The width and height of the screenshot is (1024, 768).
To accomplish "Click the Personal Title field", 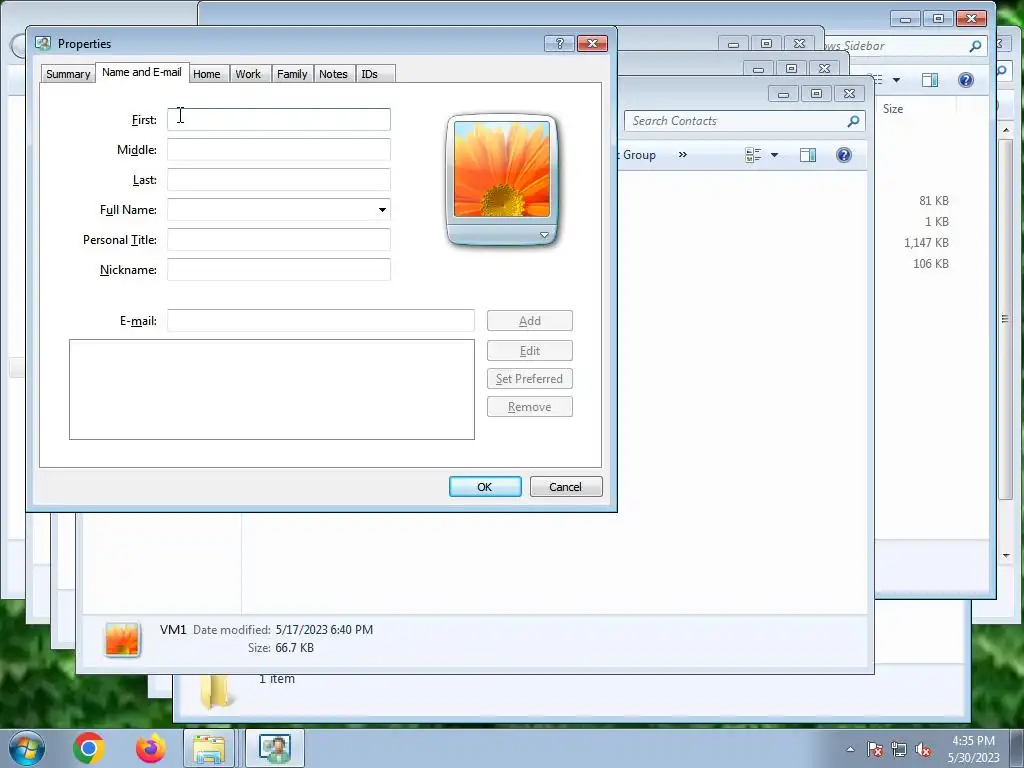I will 279,240.
